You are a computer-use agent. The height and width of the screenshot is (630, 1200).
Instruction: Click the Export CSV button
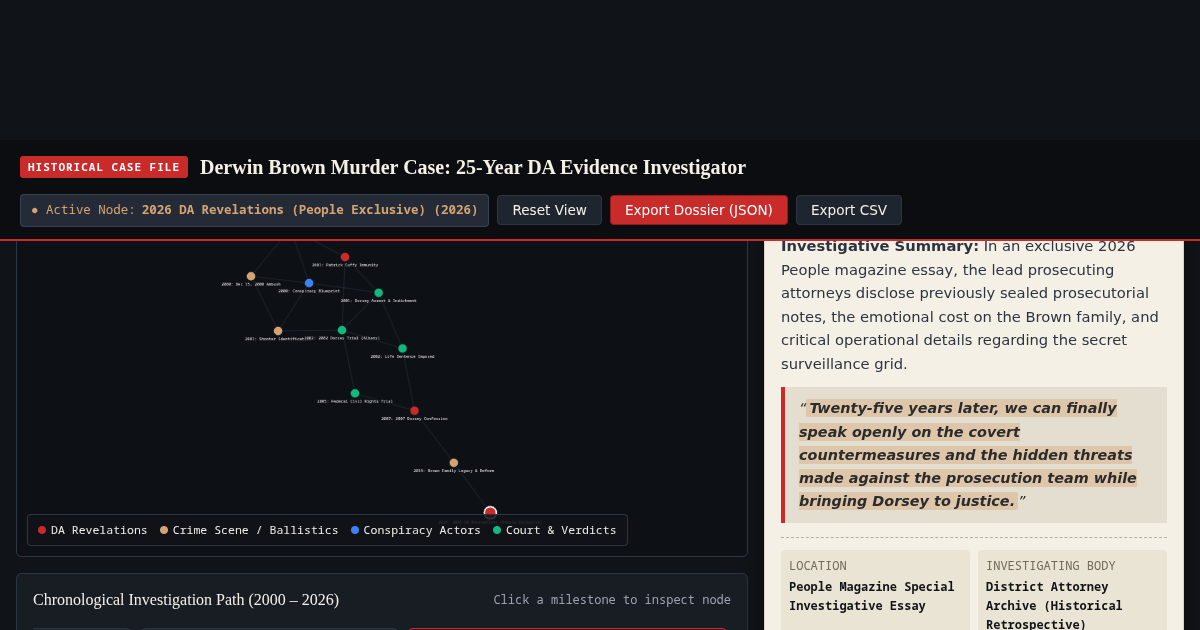849,210
